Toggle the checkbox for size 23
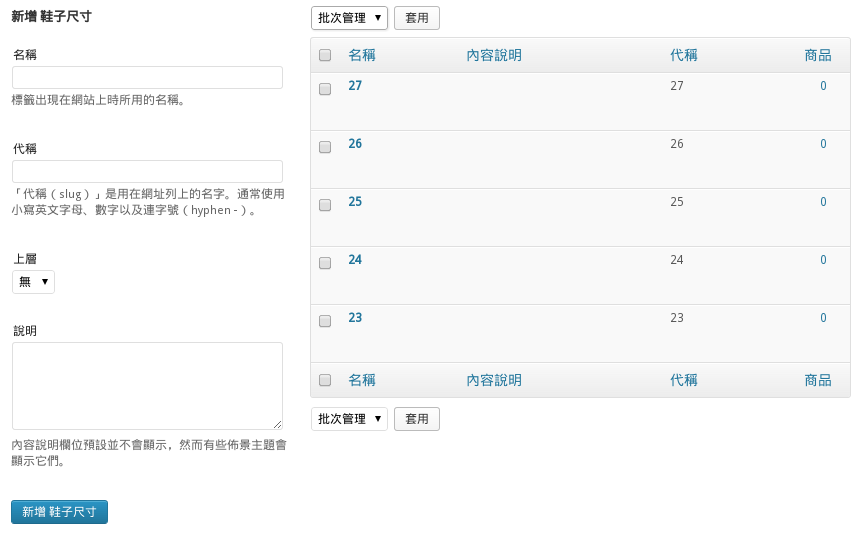Viewport: 865px width, 542px height. pyautogui.click(x=325, y=321)
